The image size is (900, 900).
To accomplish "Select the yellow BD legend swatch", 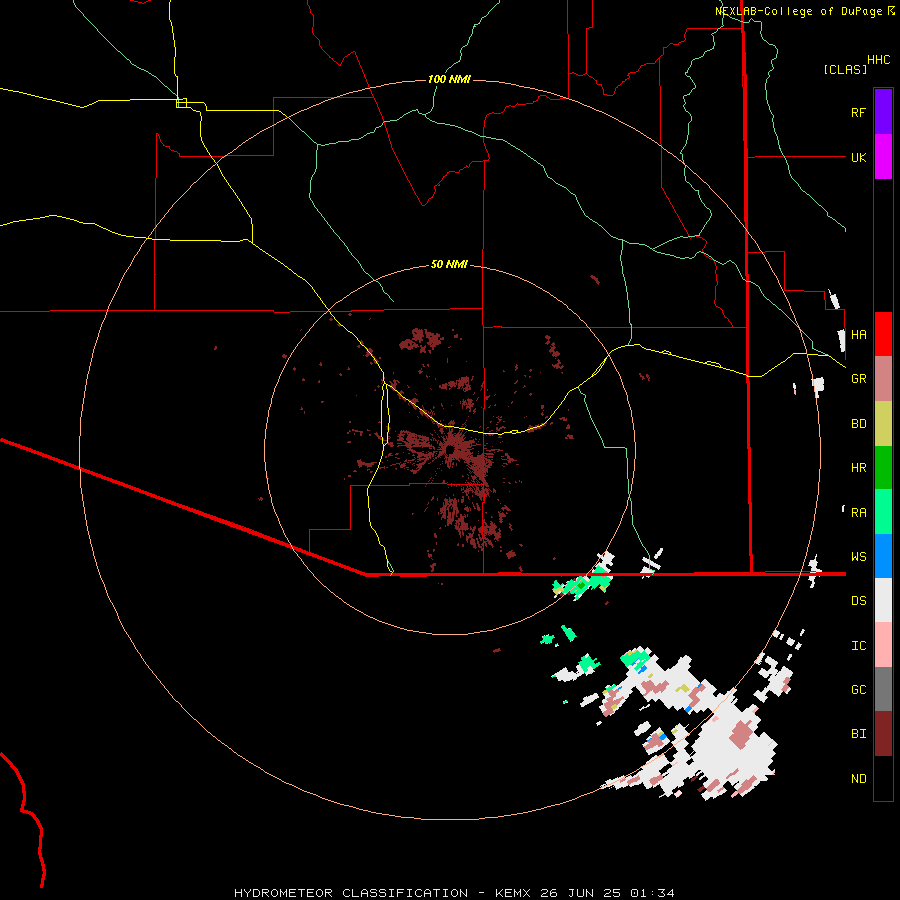I will (883, 423).
